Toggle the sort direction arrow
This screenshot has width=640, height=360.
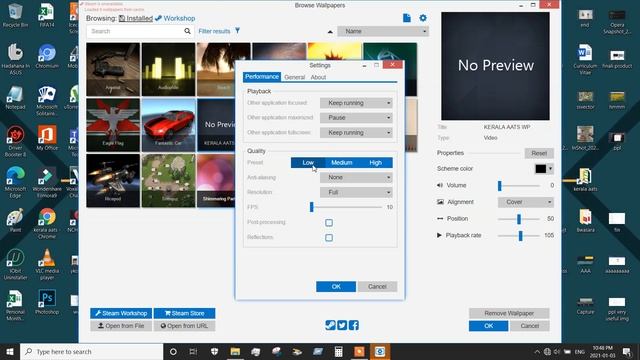point(330,31)
